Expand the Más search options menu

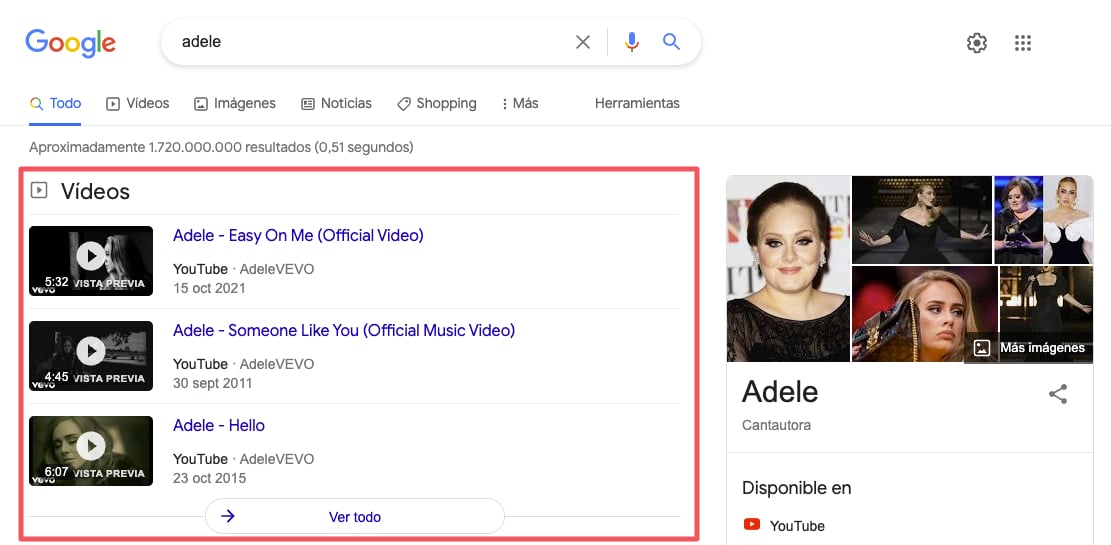pos(518,103)
